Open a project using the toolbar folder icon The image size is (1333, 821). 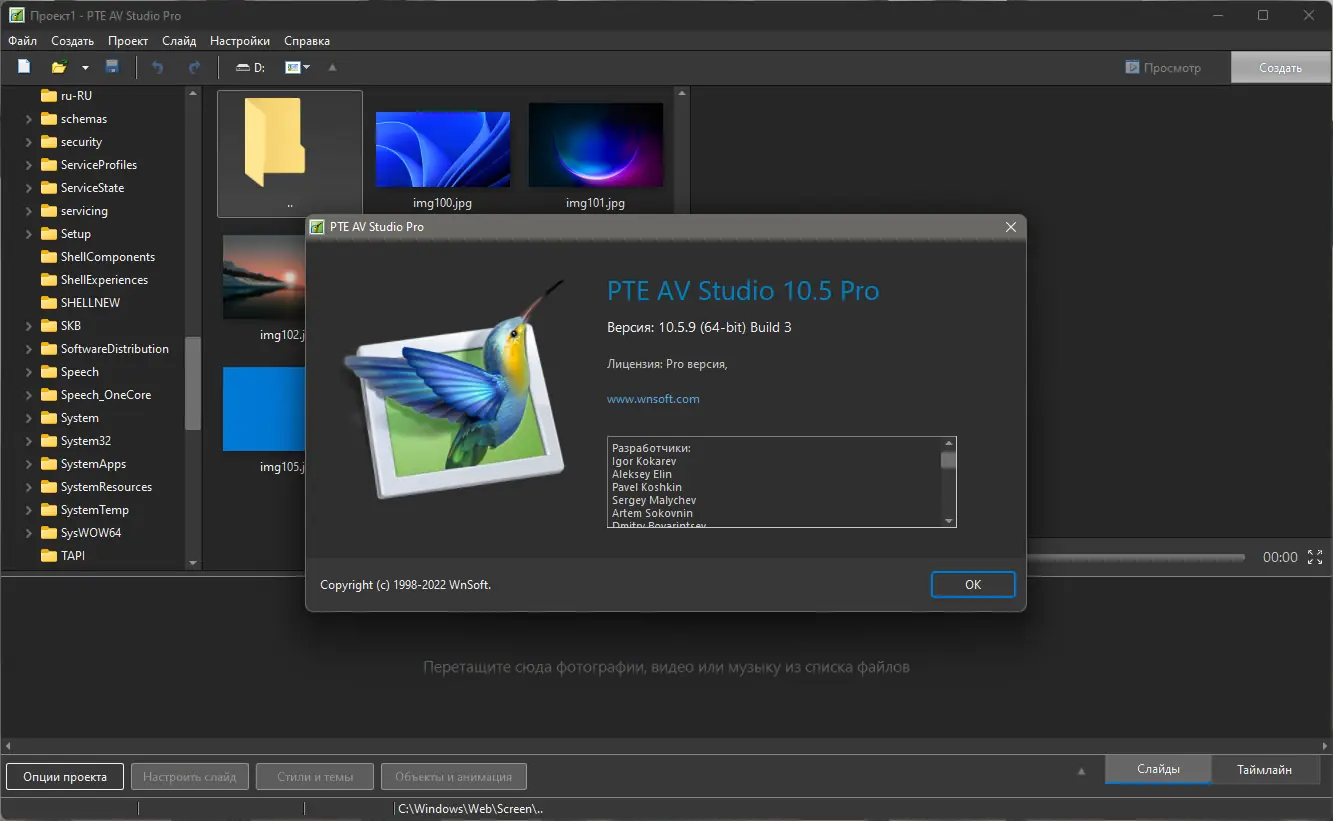[x=59, y=67]
